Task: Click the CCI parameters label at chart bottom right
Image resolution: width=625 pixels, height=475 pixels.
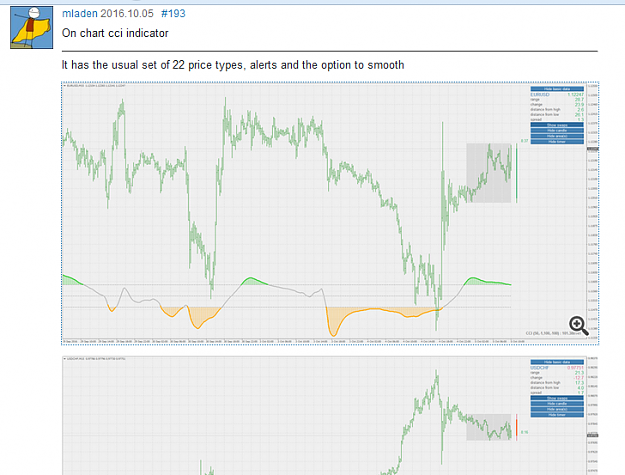Action: coord(553,333)
